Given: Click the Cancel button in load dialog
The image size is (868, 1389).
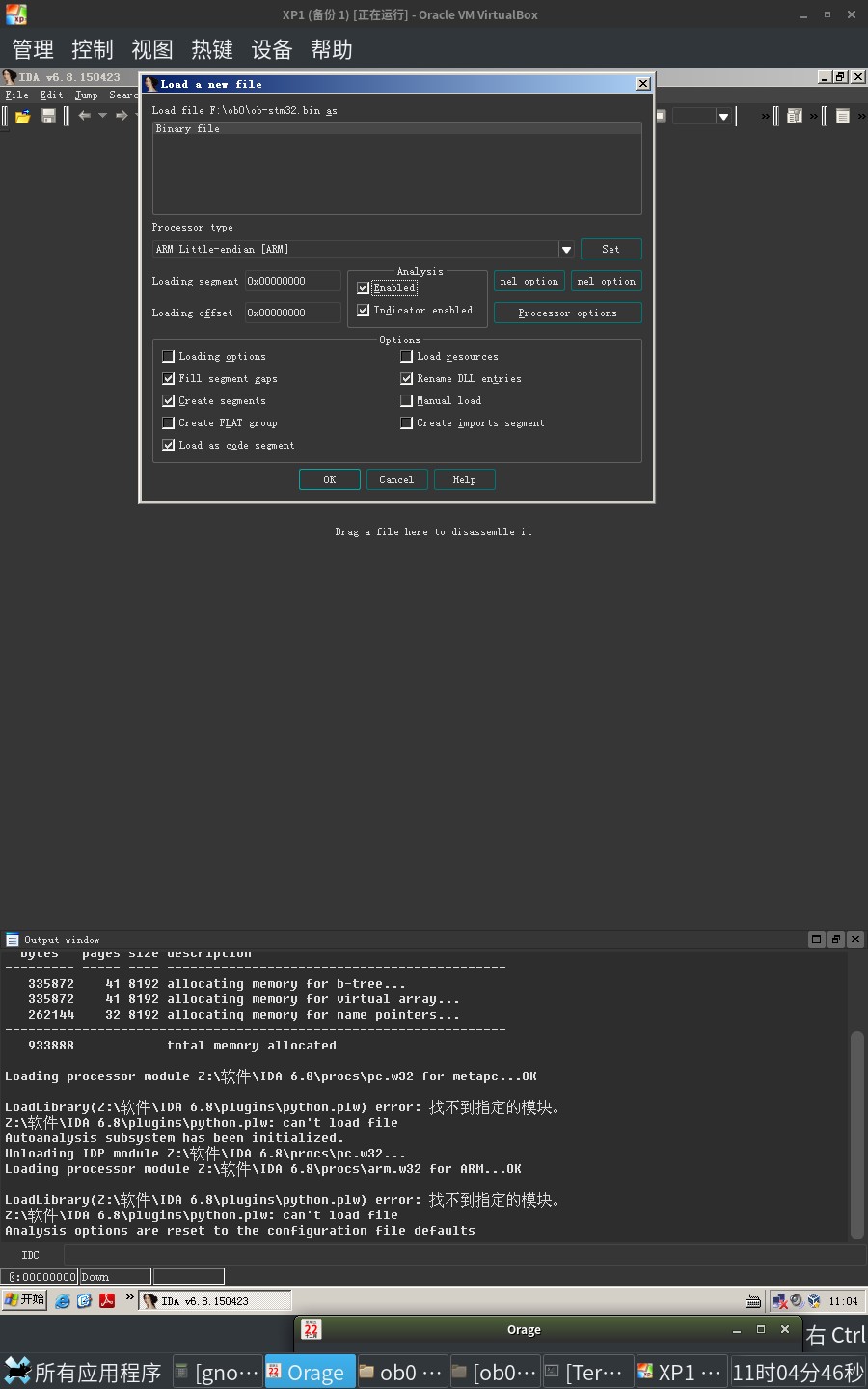Looking at the screenshot, I should point(396,479).
